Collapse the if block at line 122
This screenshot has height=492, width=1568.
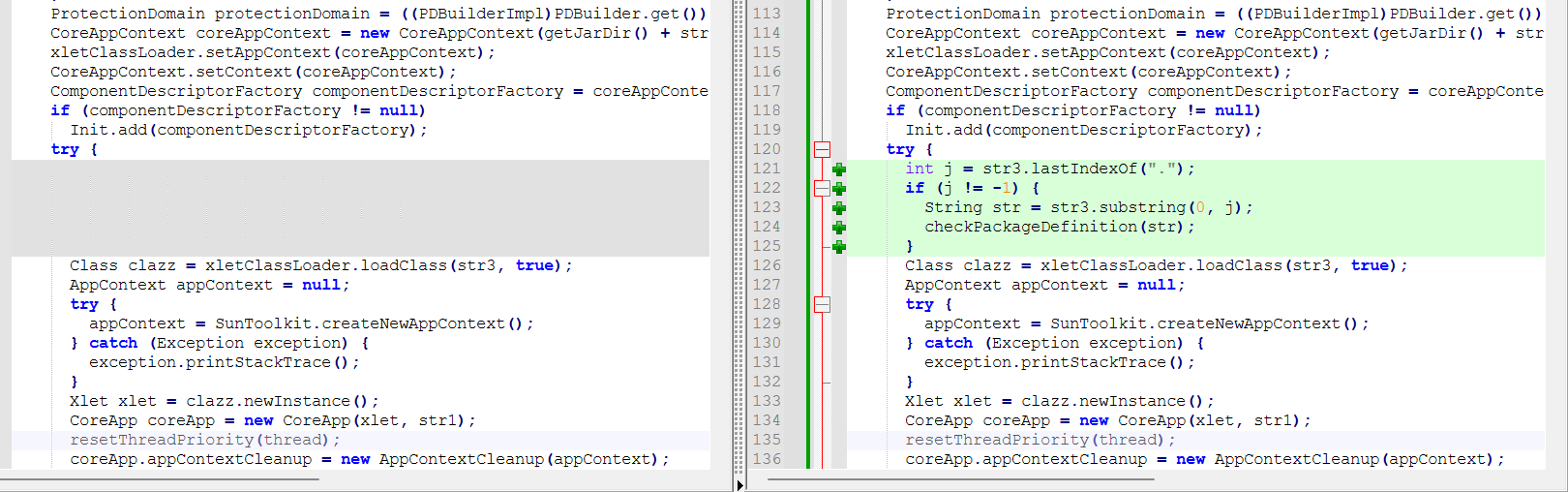[822, 188]
